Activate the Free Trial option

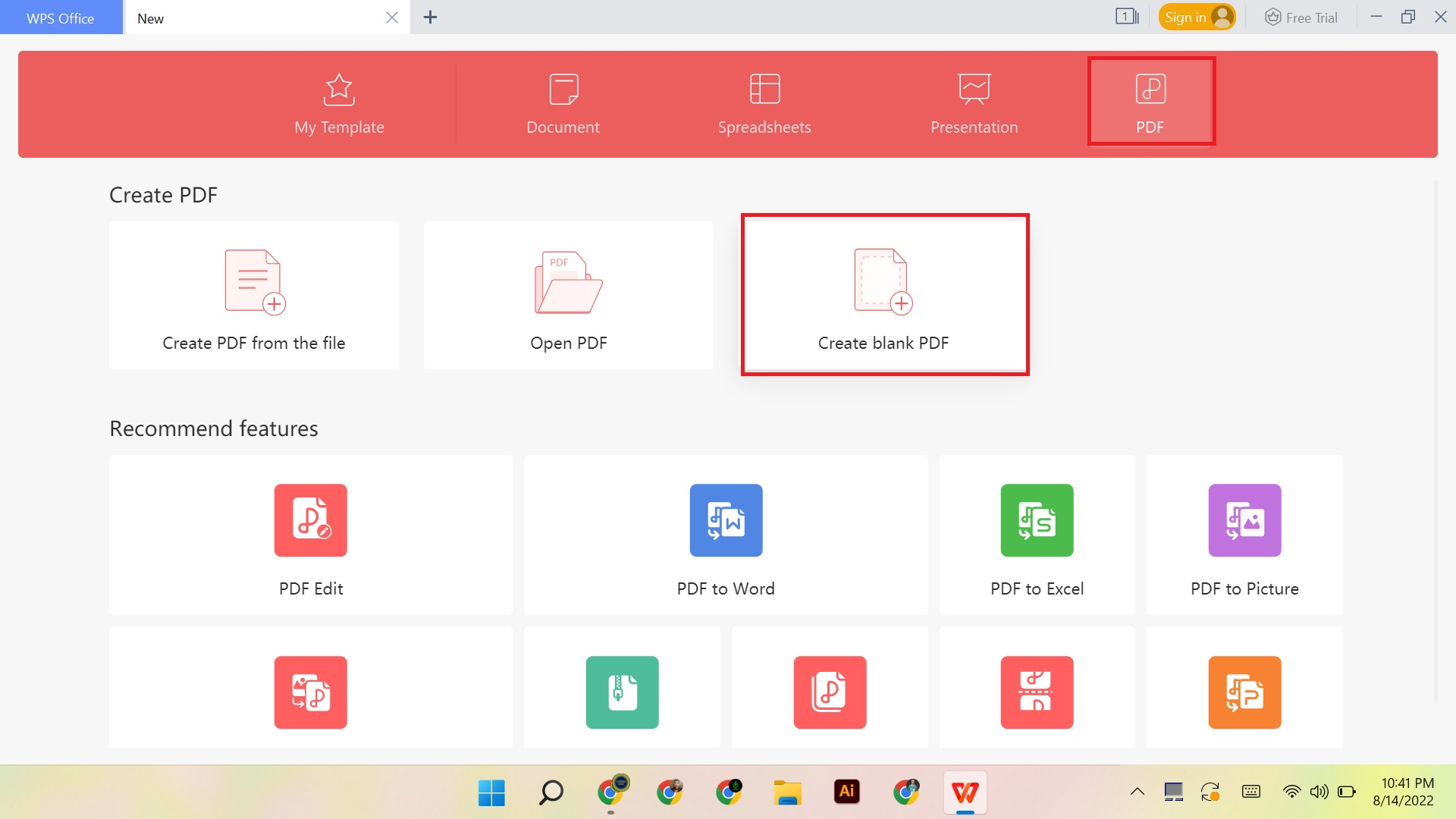[x=1300, y=16]
